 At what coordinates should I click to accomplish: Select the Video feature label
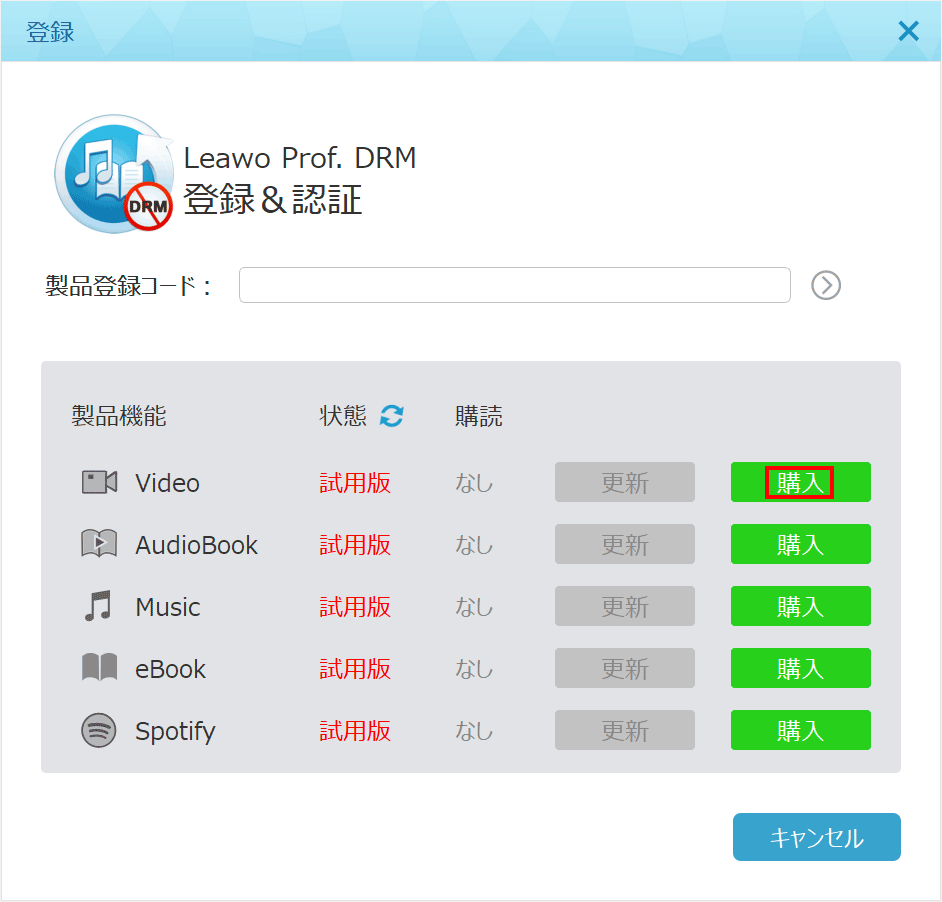tap(167, 483)
